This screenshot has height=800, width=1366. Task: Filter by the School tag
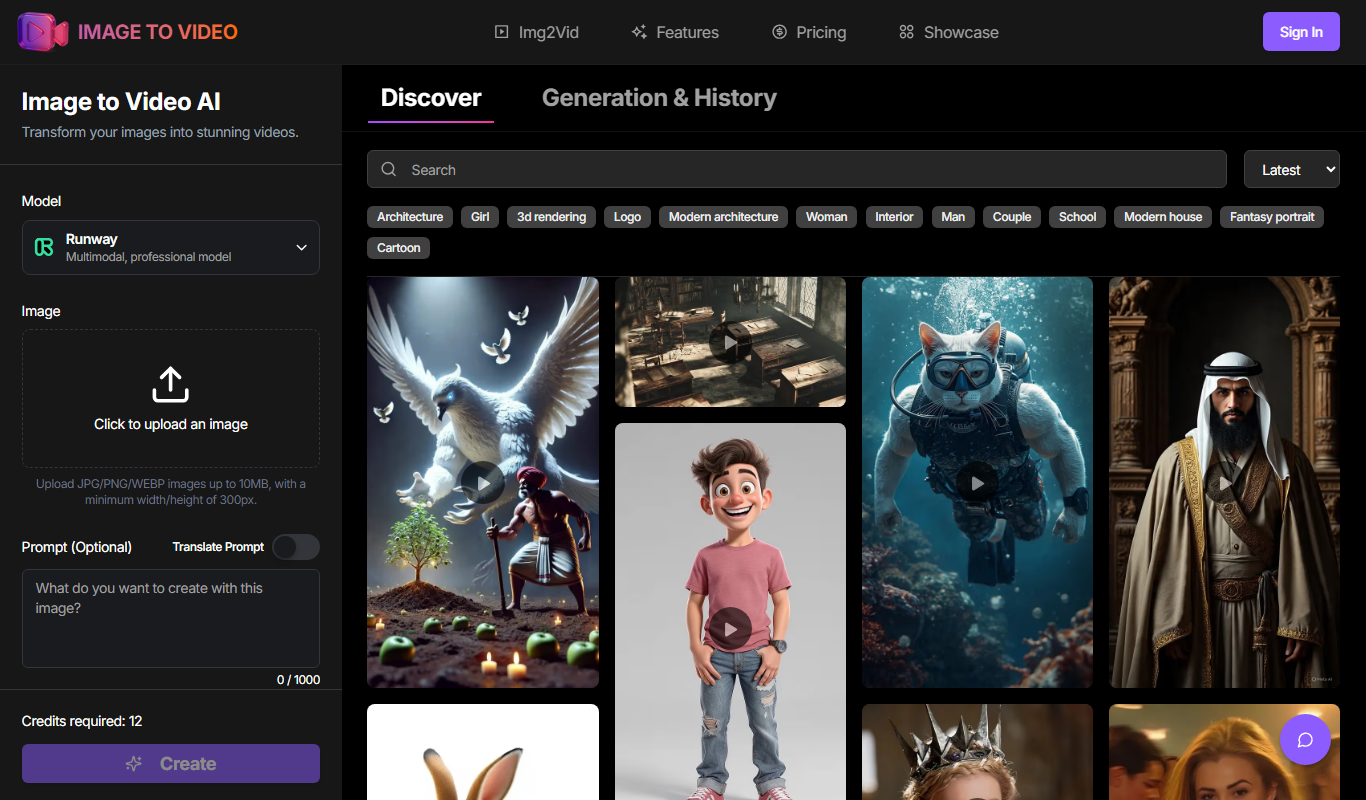(1078, 217)
